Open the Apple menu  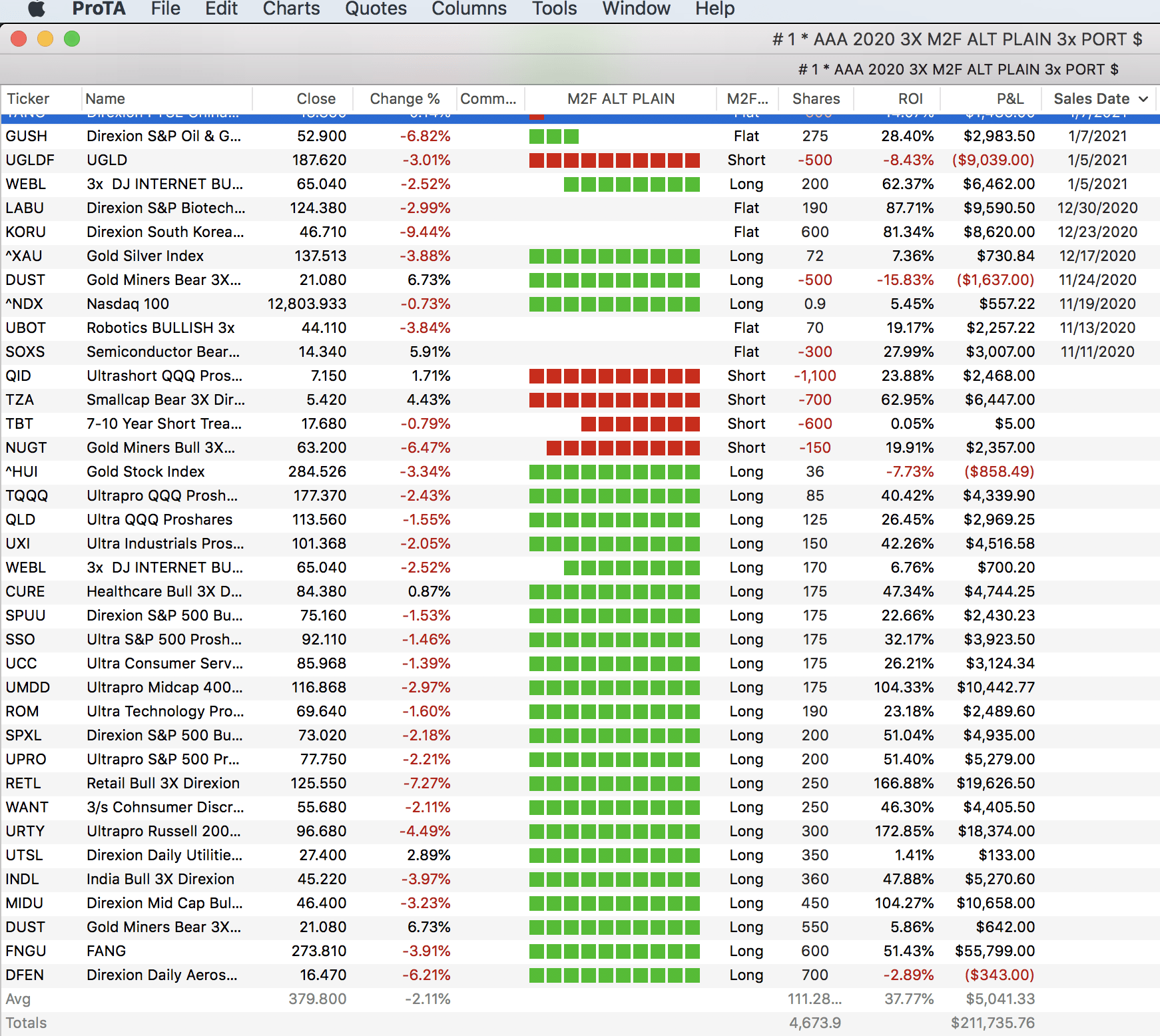[x=37, y=9]
